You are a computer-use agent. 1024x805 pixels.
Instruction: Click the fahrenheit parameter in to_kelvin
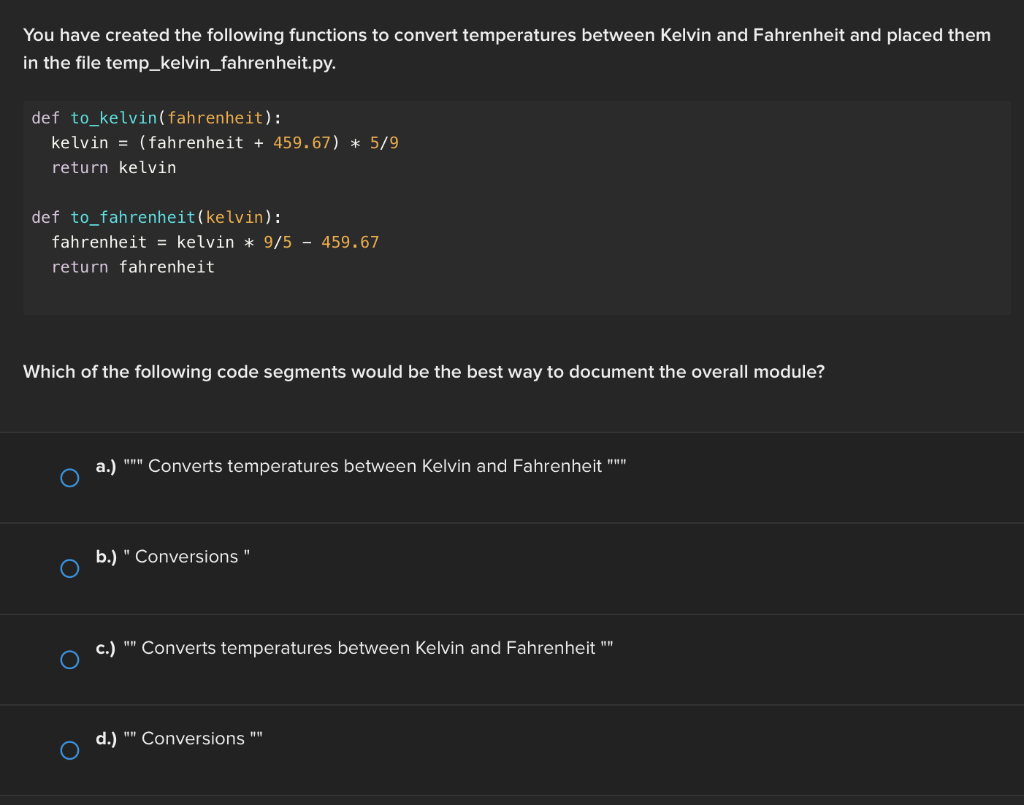[x=216, y=117]
